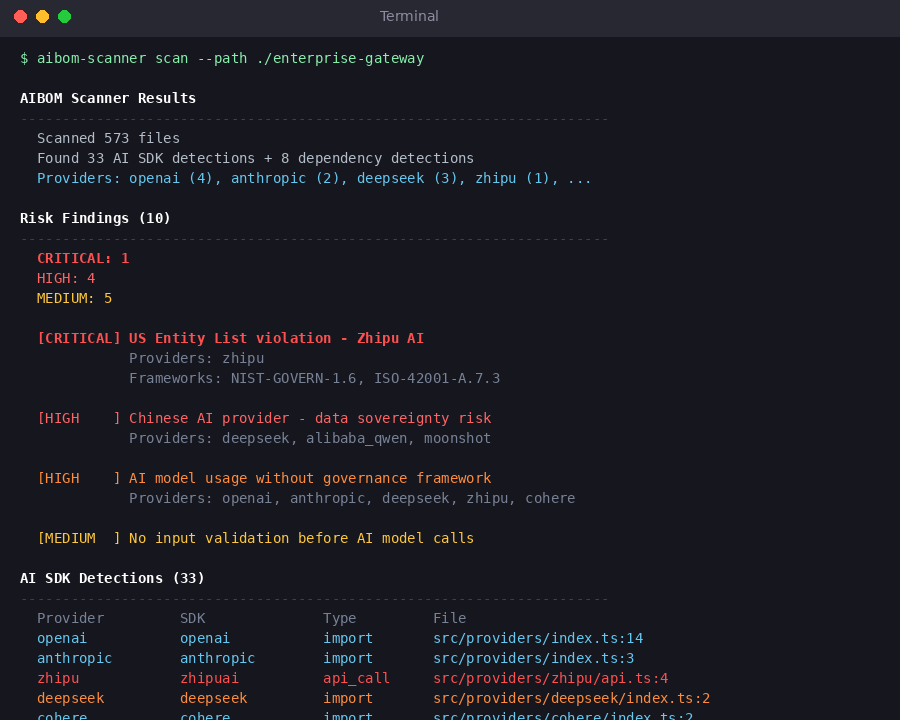
Task: Click the src/providers/index.ts:14 file path
Action: point(538,638)
